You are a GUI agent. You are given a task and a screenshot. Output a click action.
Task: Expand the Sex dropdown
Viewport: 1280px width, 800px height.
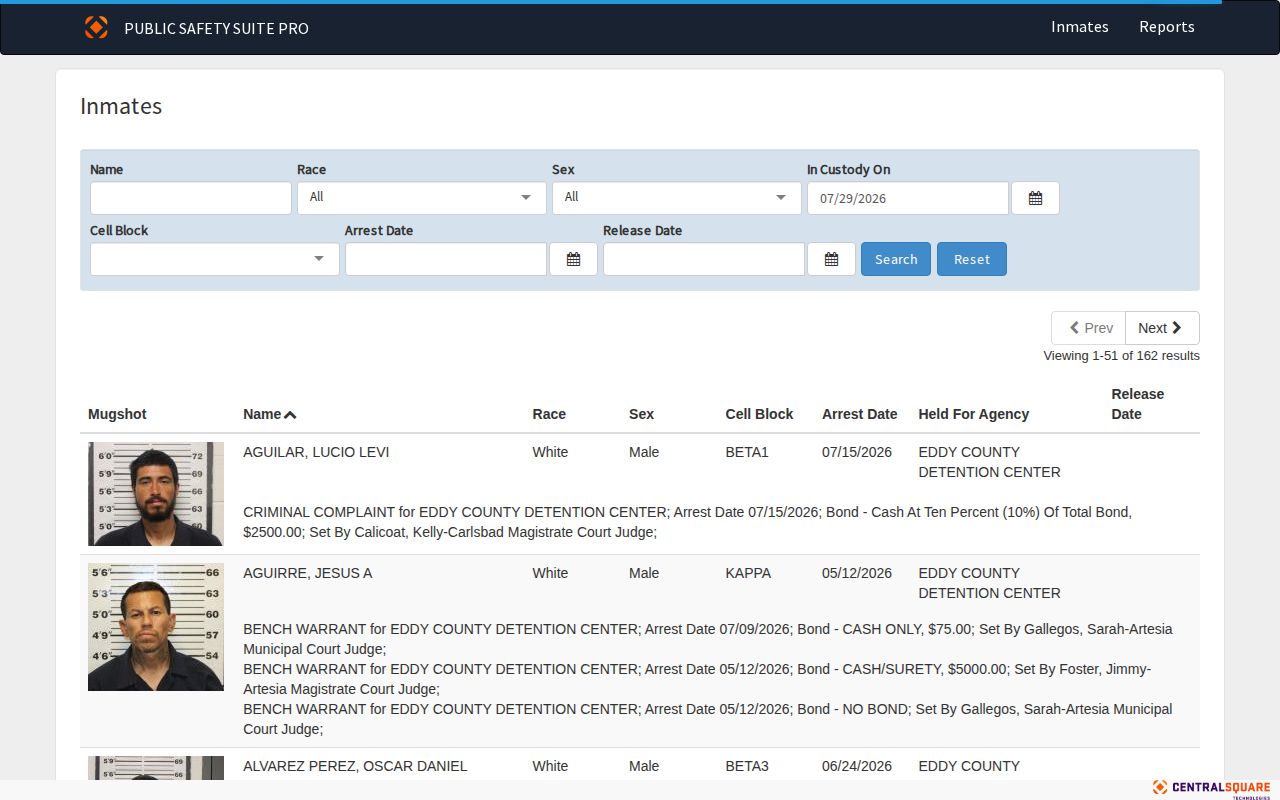[x=676, y=198]
